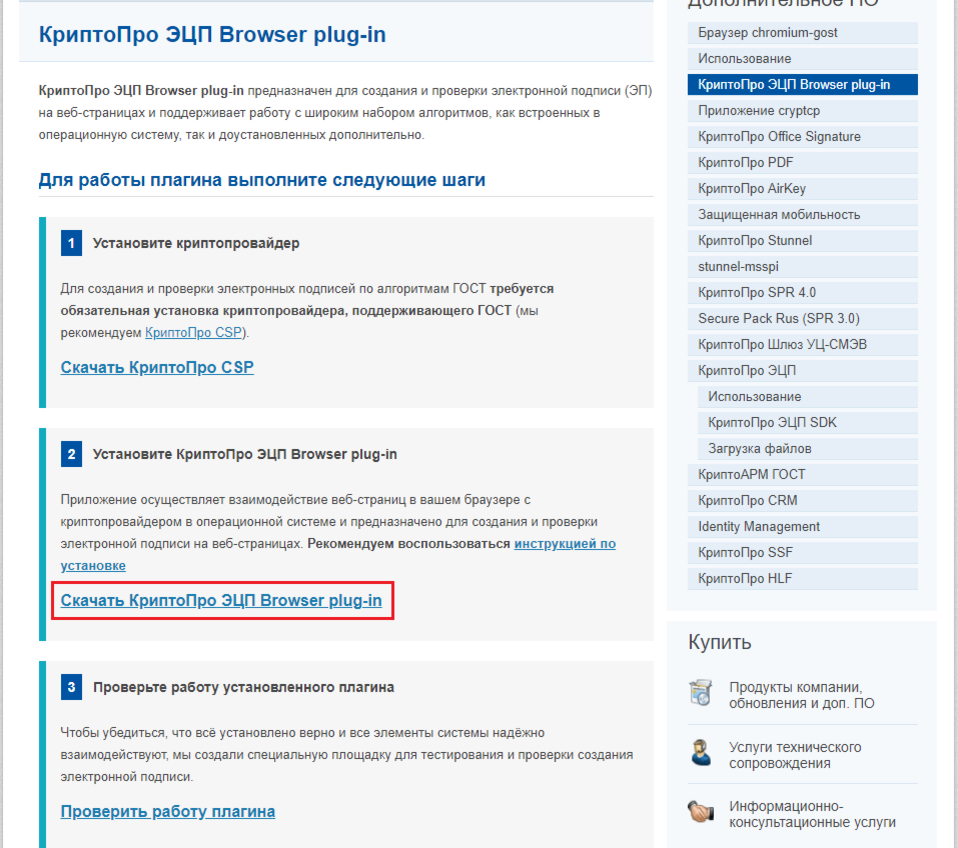958x848 pixels.
Task: Open КриптоПро PDF sidebar item
Action: (x=802, y=163)
